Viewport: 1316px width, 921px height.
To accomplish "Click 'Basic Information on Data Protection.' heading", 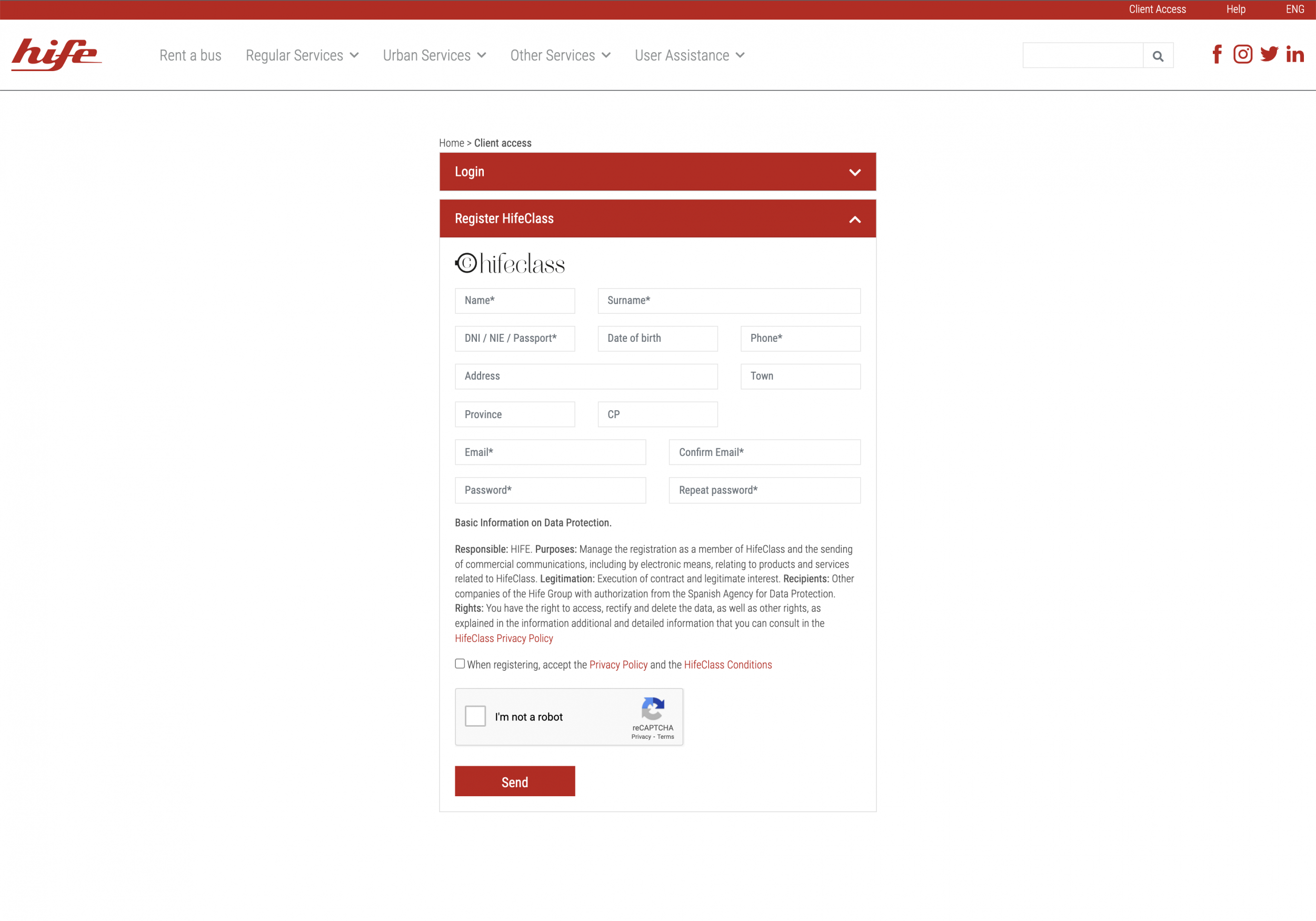I will pos(533,522).
